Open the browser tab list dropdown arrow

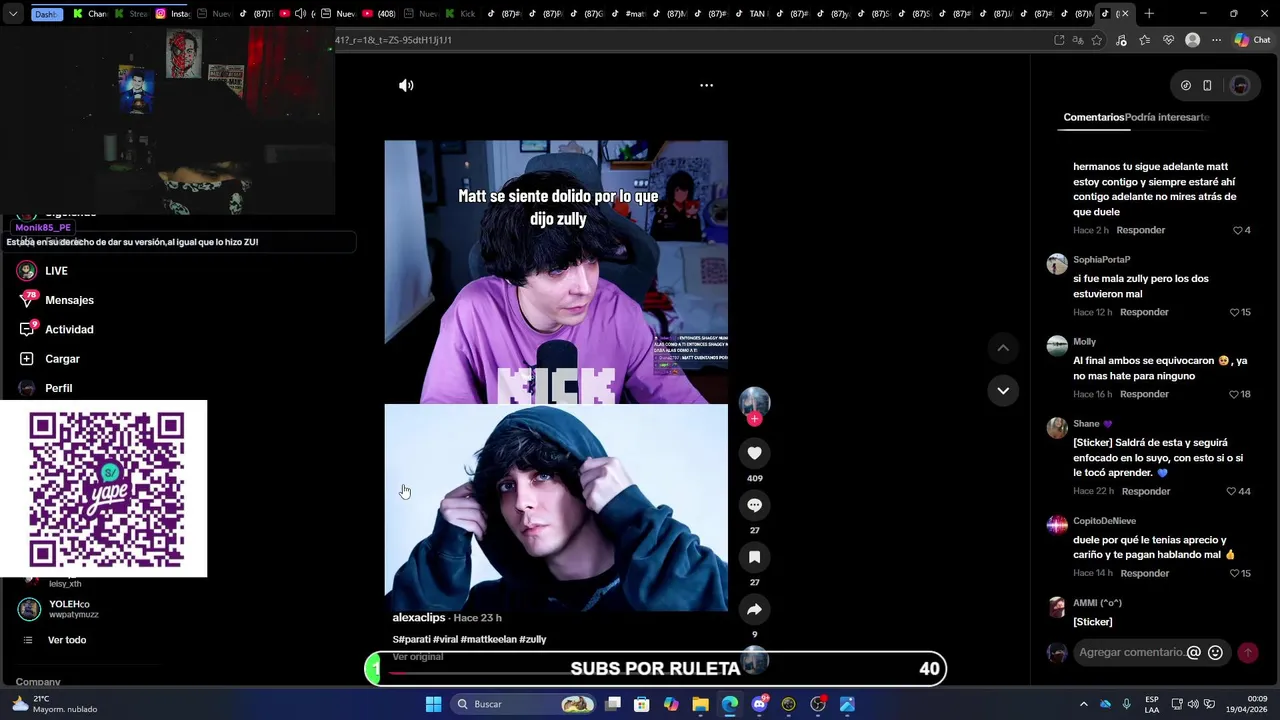[x=12, y=14]
